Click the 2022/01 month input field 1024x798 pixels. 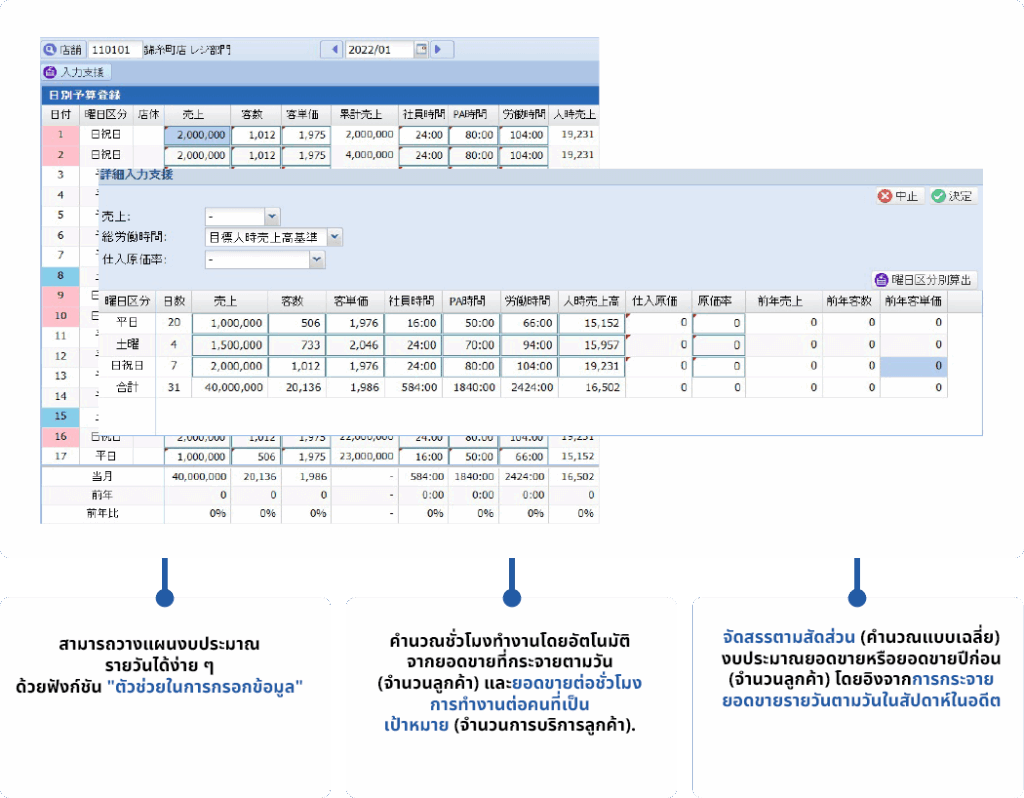378,49
